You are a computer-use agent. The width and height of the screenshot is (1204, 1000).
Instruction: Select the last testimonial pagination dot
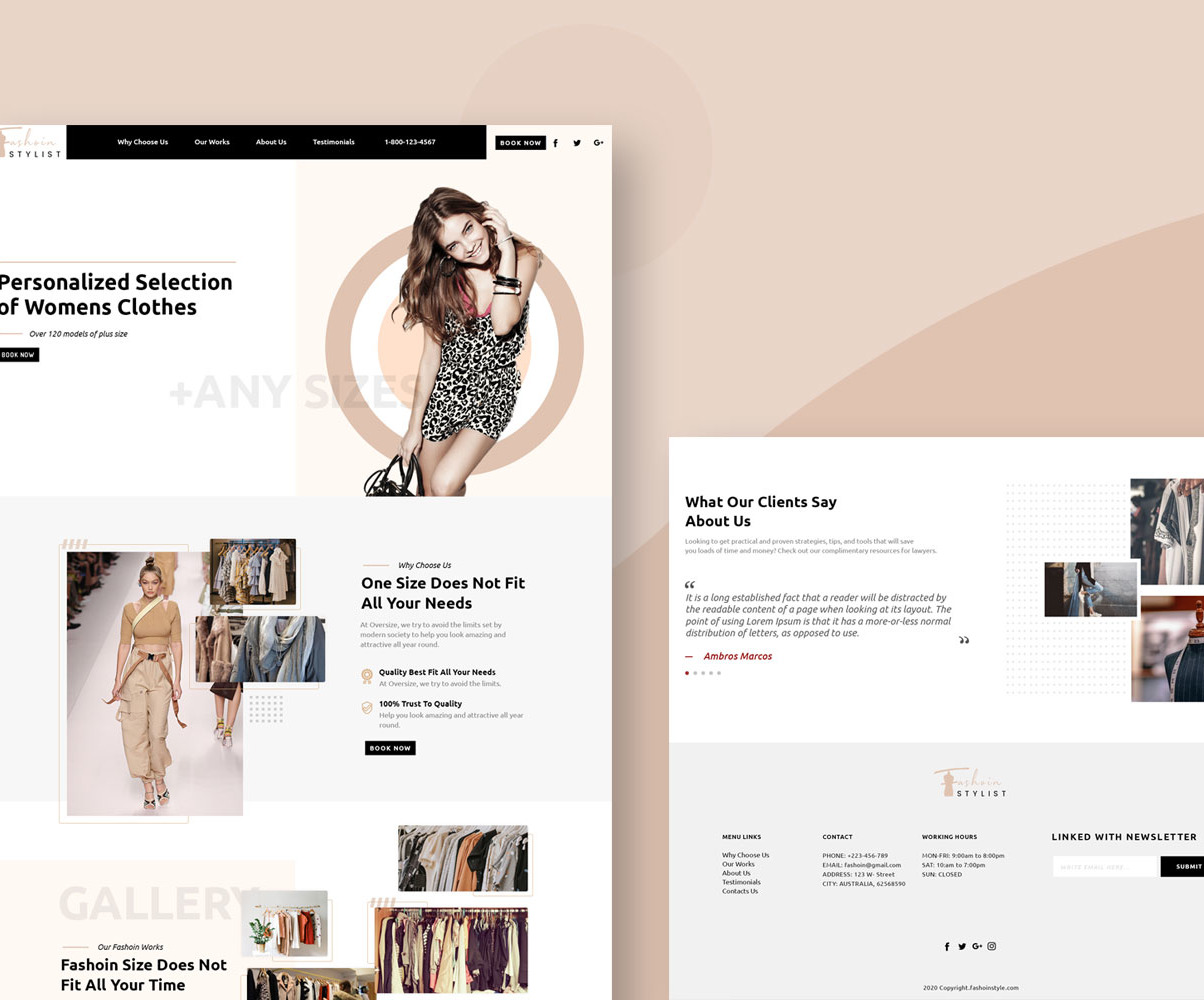click(719, 673)
